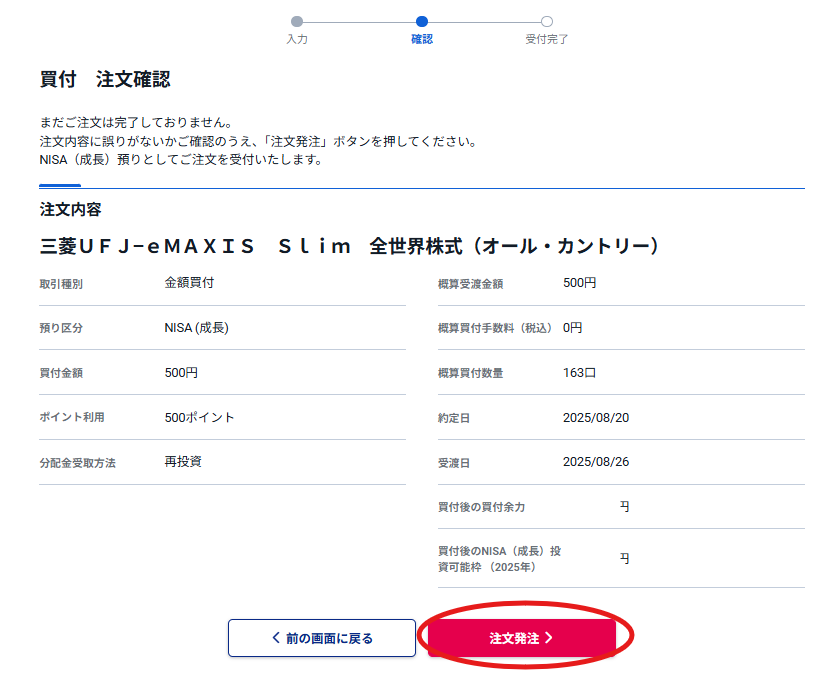Click the quantity value 163口
Image resolution: width=820 pixels, height=682 pixels.
pos(579,373)
